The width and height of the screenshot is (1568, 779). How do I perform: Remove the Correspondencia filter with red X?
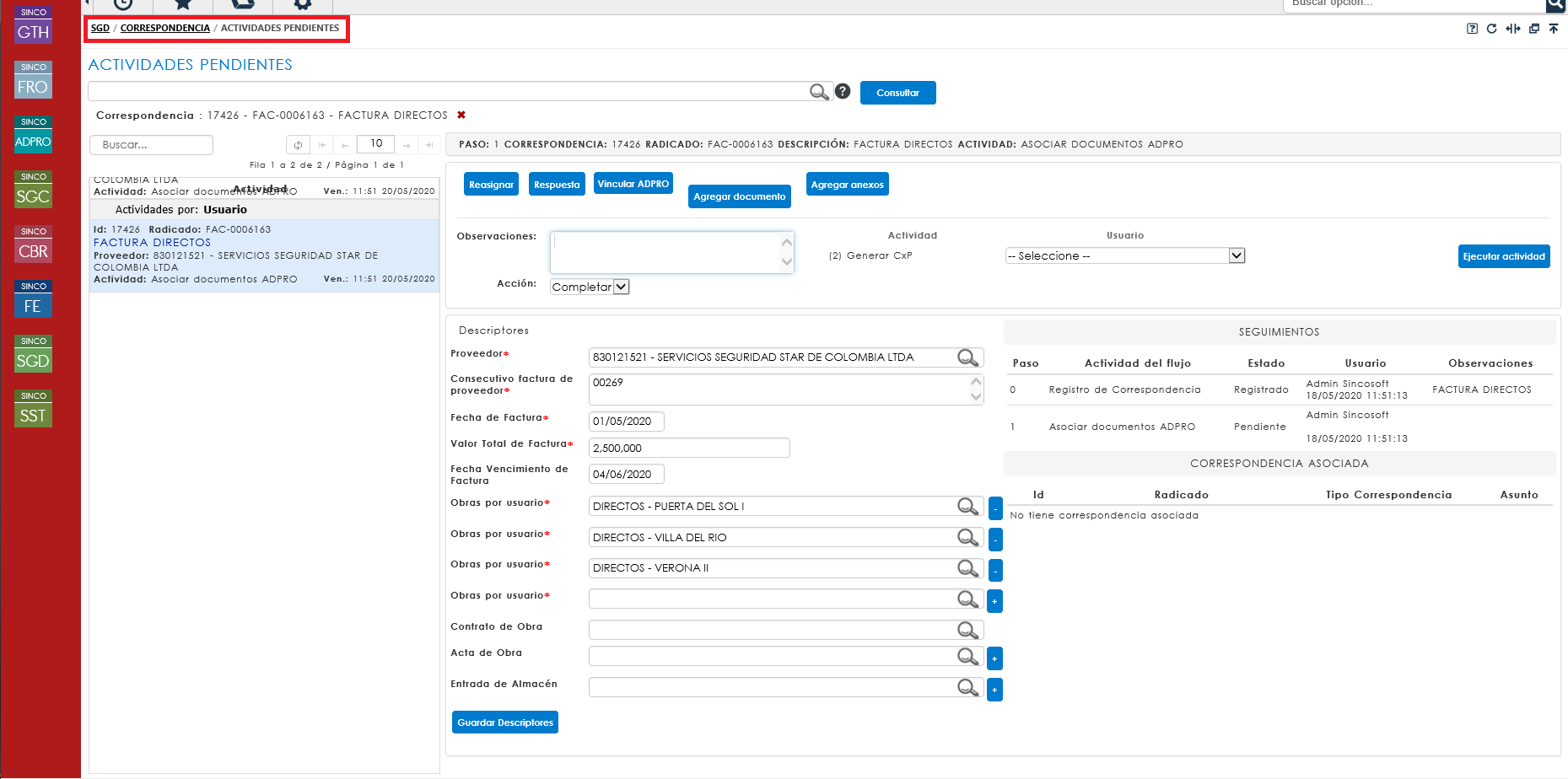[461, 115]
